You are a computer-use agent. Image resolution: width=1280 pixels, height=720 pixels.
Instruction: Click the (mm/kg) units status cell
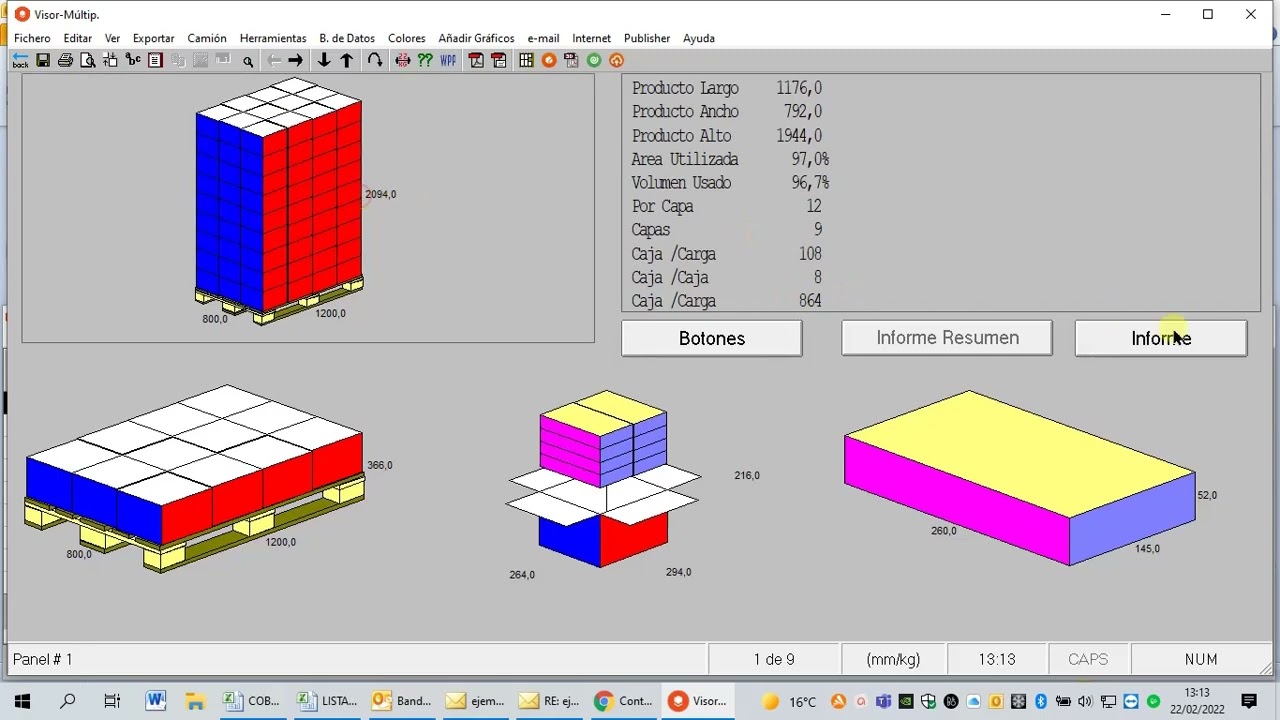(893, 659)
